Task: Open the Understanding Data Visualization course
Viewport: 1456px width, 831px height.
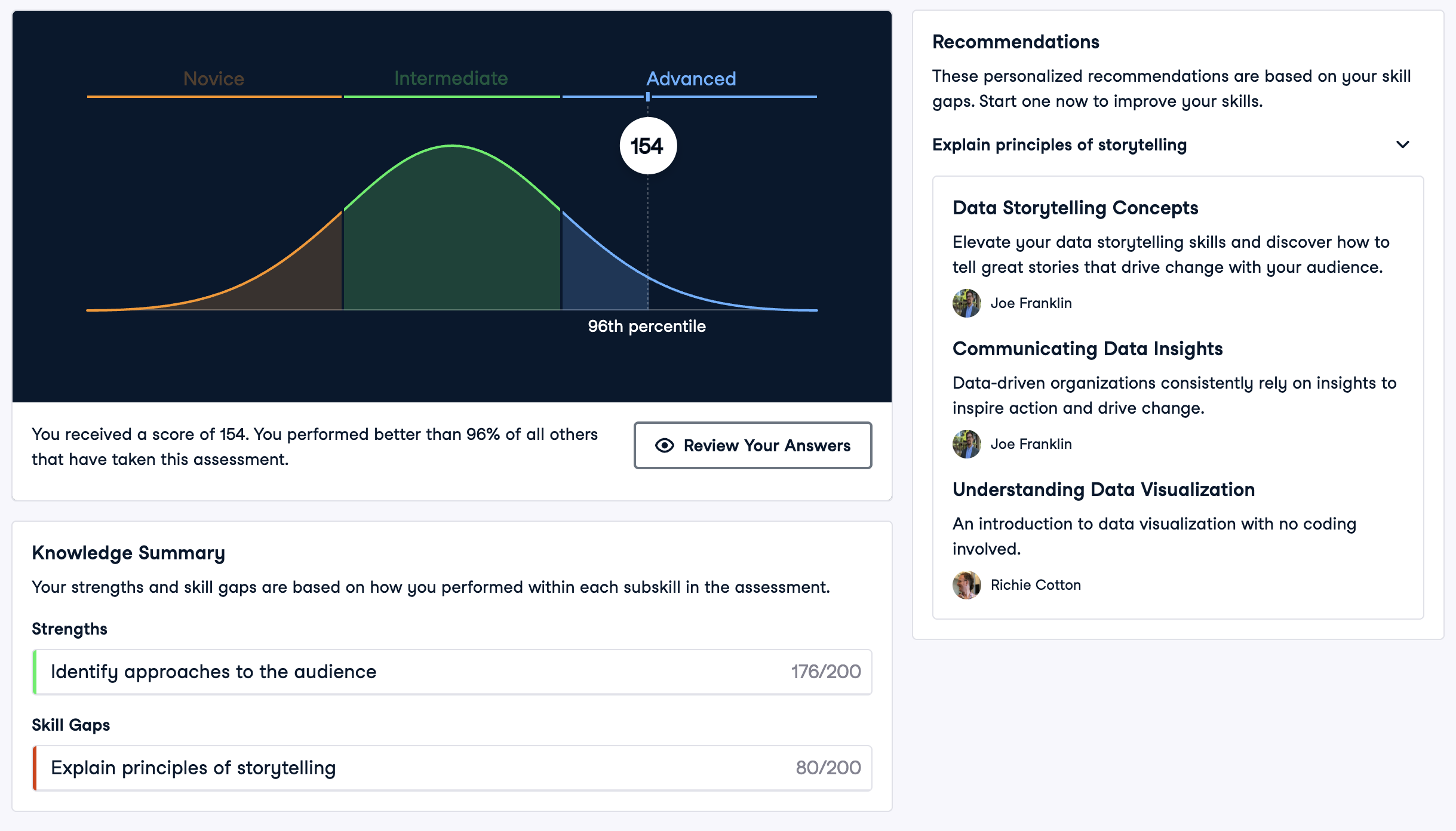Action: tap(1103, 490)
